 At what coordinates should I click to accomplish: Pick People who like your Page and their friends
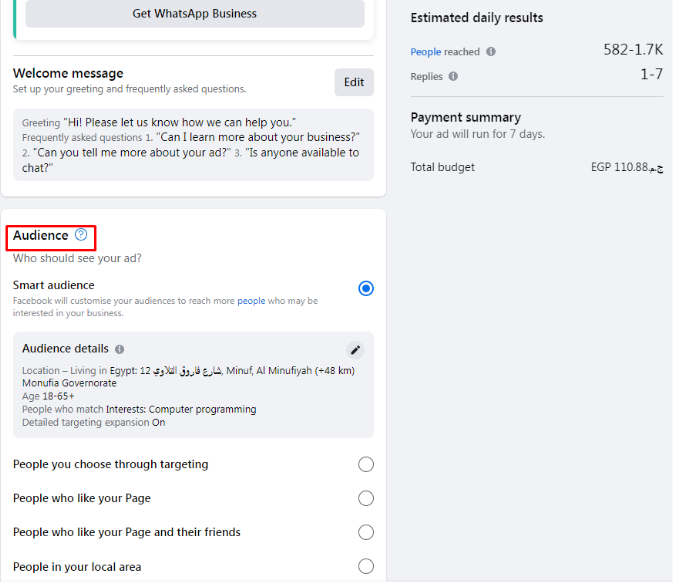pos(366,532)
